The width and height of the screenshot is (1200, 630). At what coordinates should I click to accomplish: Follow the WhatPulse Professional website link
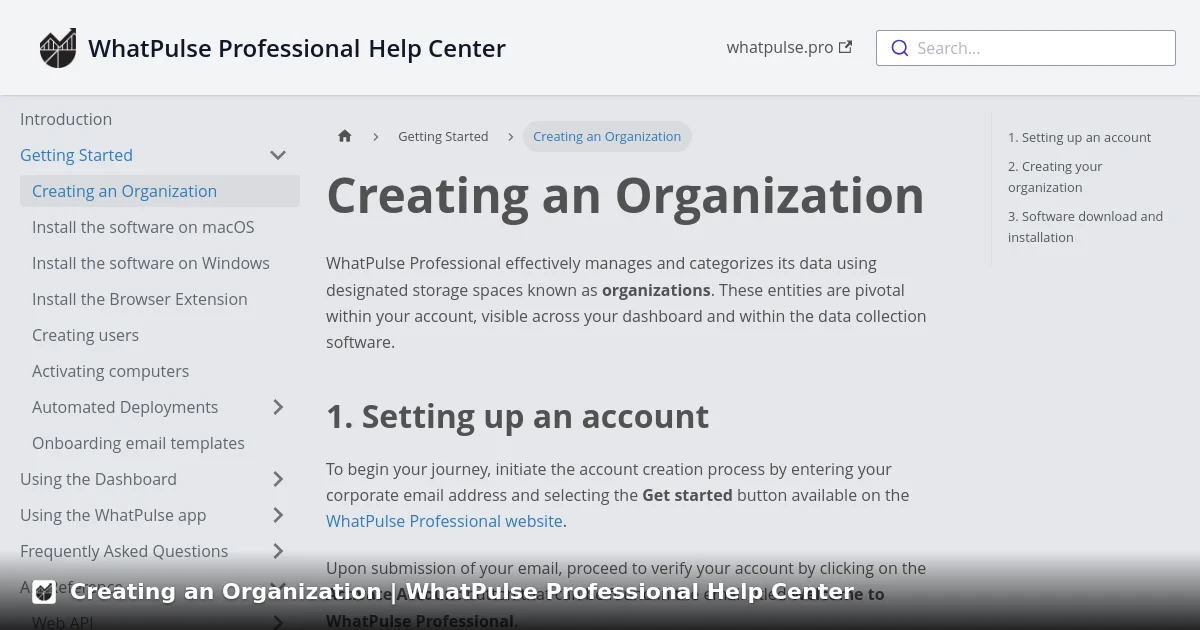(444, 521)
